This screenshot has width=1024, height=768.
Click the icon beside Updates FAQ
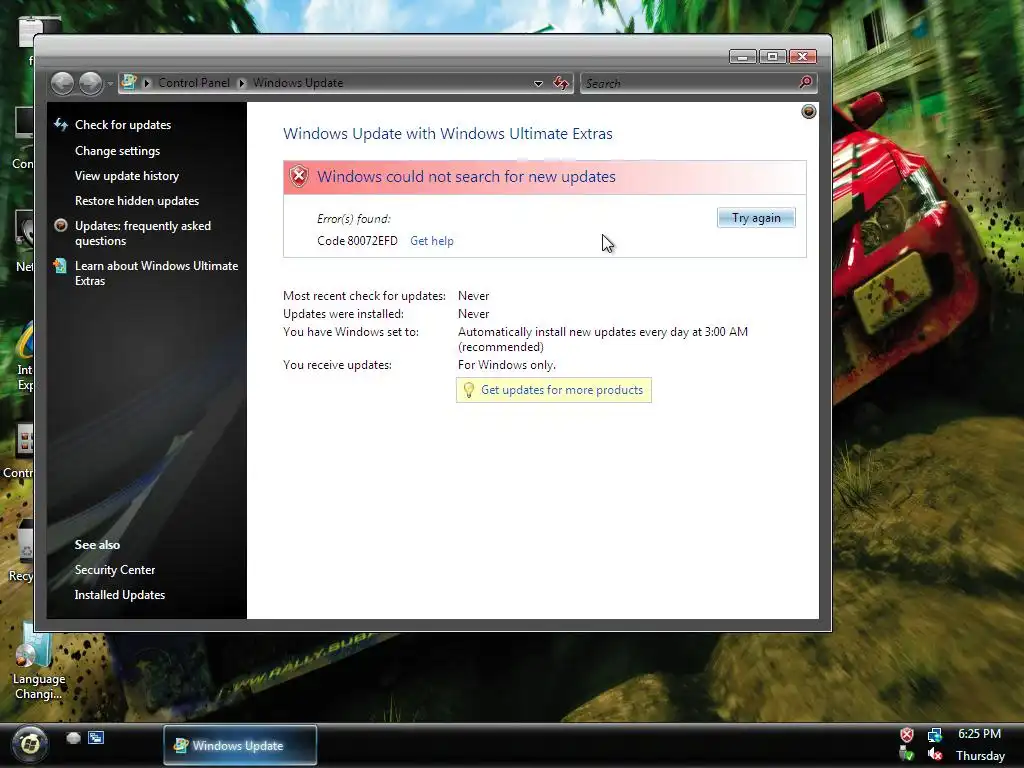(x=61, y=226)
